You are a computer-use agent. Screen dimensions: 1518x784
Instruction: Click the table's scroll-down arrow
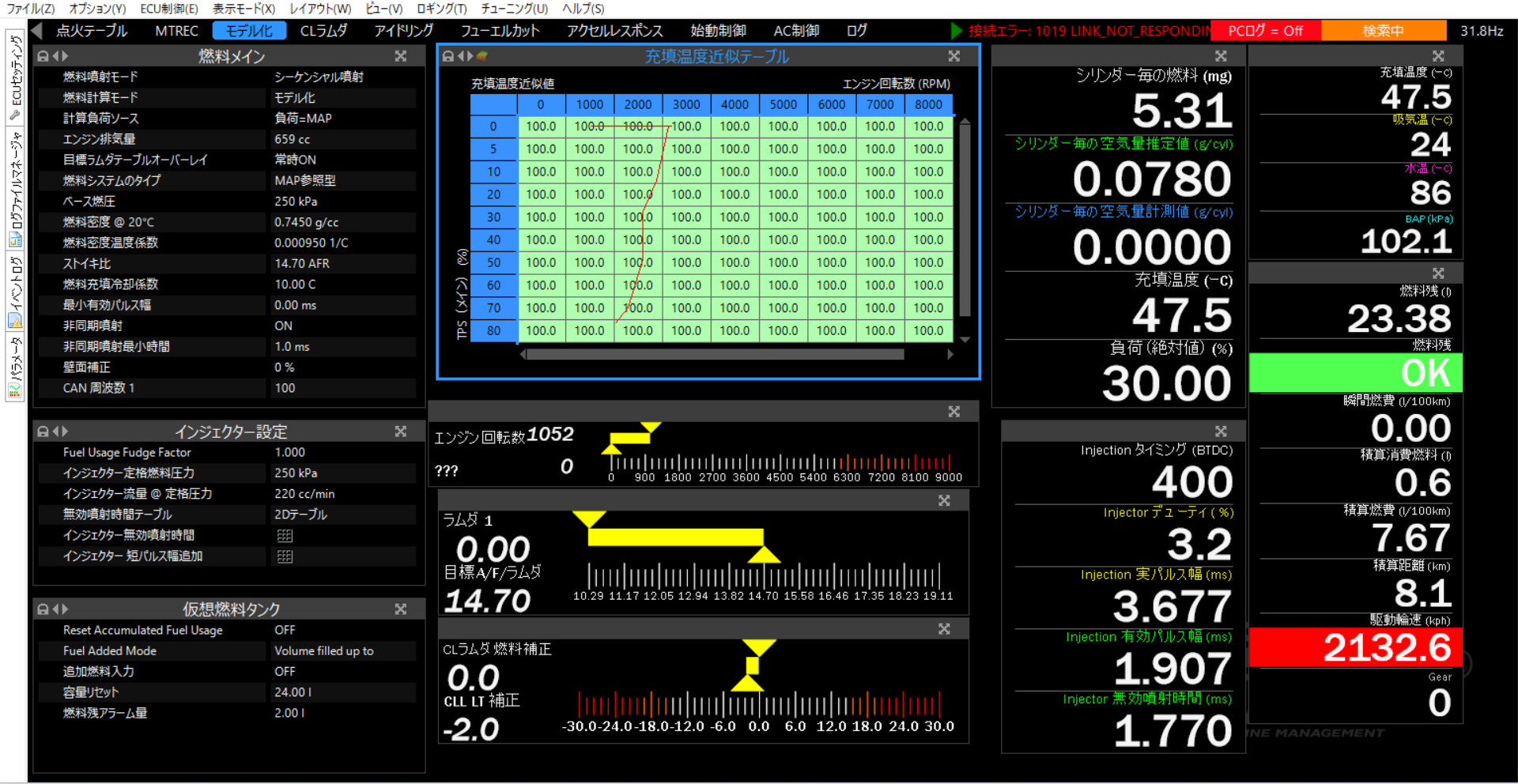pos(965,340)
